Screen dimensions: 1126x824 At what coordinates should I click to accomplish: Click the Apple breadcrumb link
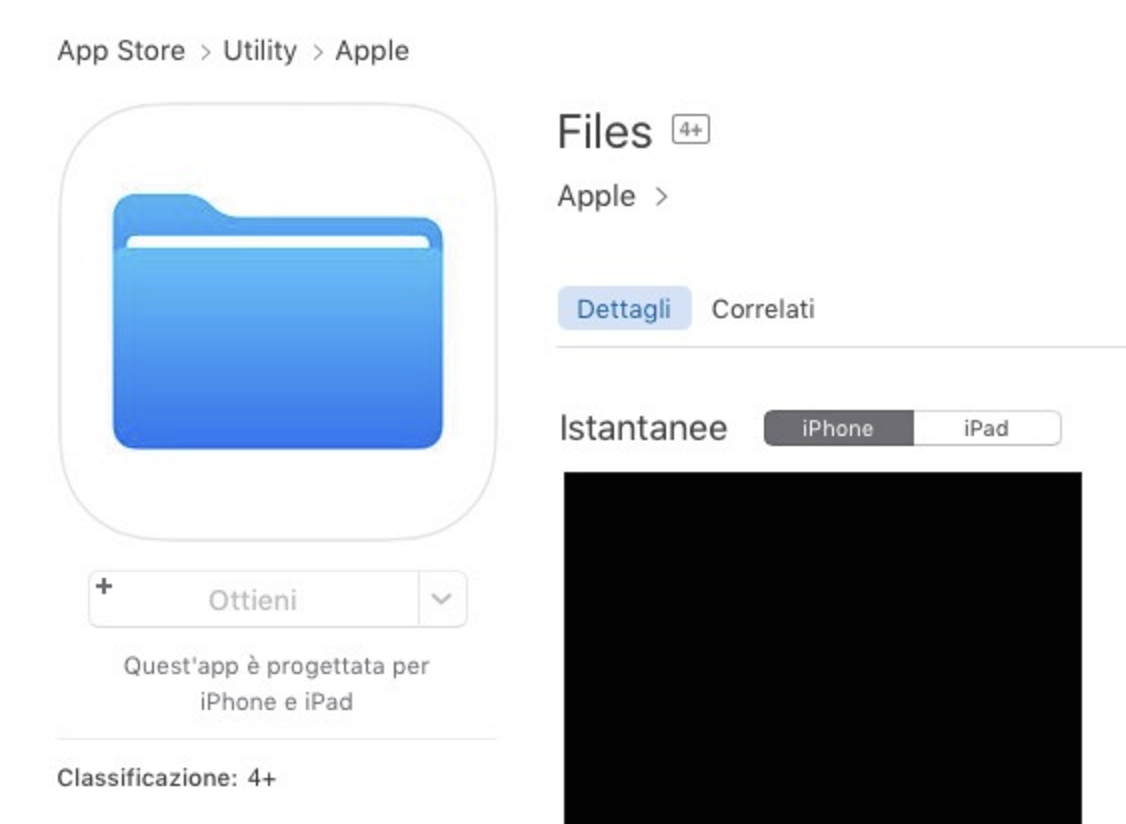[x=372, y=51]
